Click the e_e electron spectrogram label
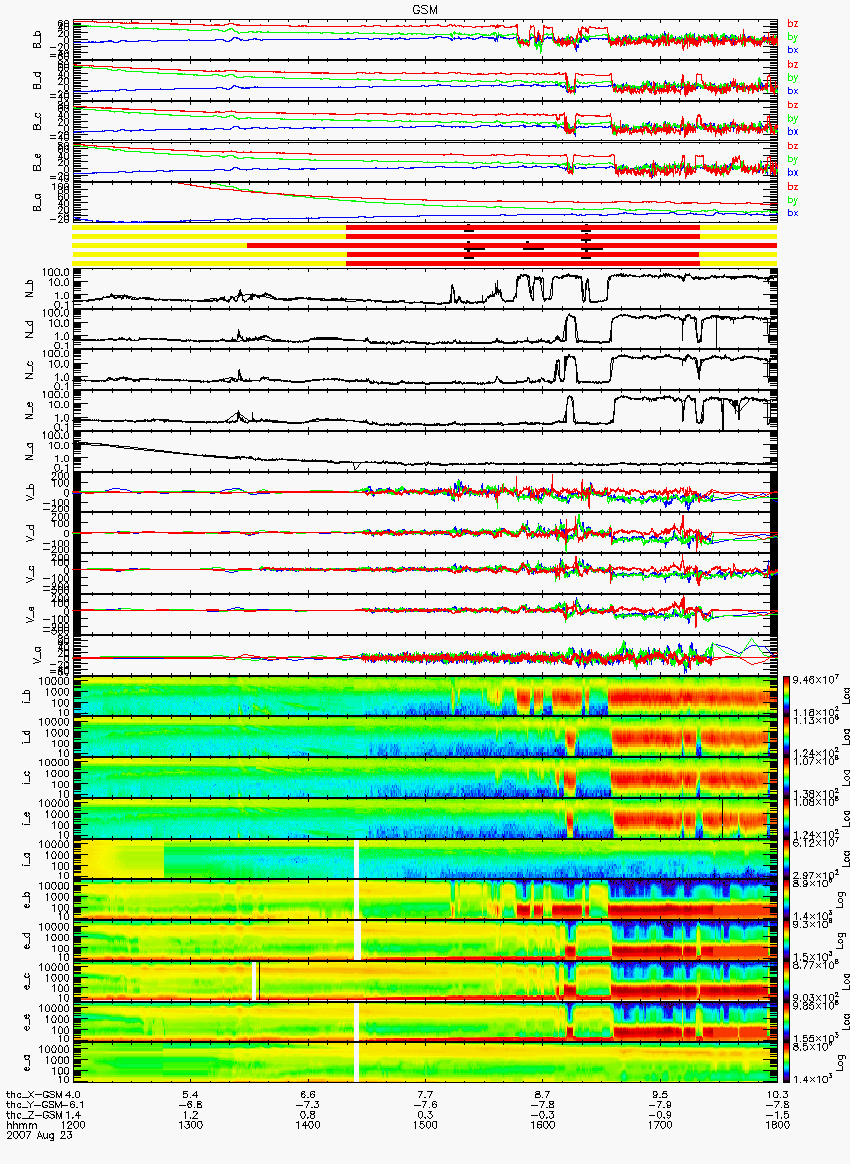This screenshot has width=850, height=1164. 25,1021
